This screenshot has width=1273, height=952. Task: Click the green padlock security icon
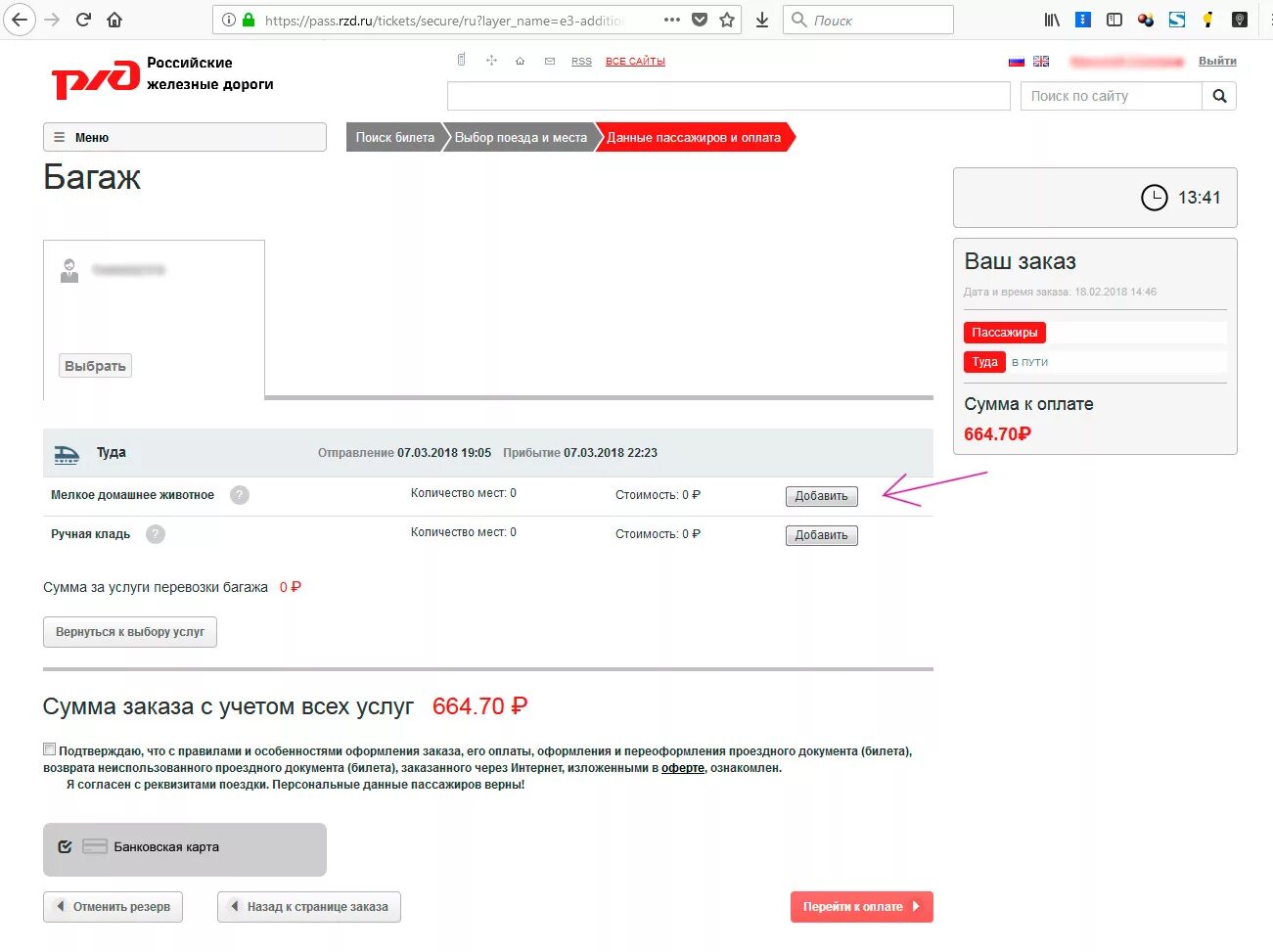[x=249, y=20]
